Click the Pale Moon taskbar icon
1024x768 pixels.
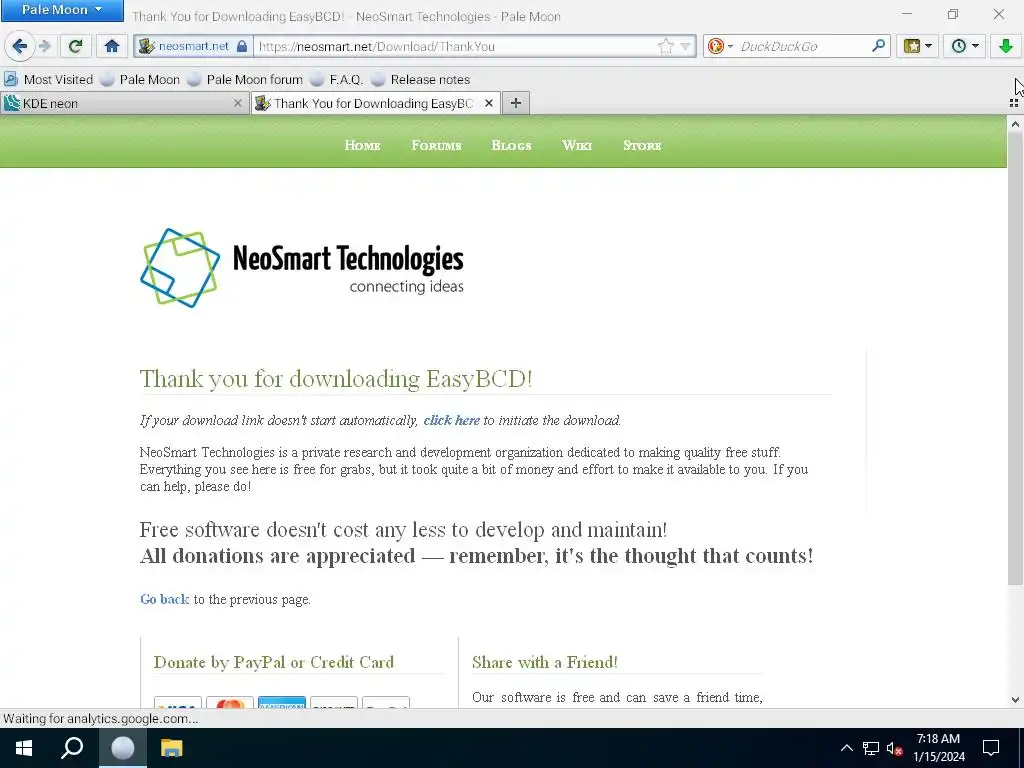coord(122,748)
